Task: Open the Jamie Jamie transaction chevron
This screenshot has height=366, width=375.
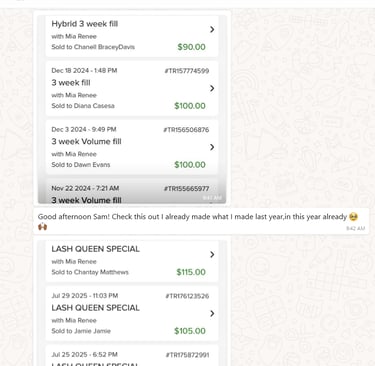Action: point(212,313)
